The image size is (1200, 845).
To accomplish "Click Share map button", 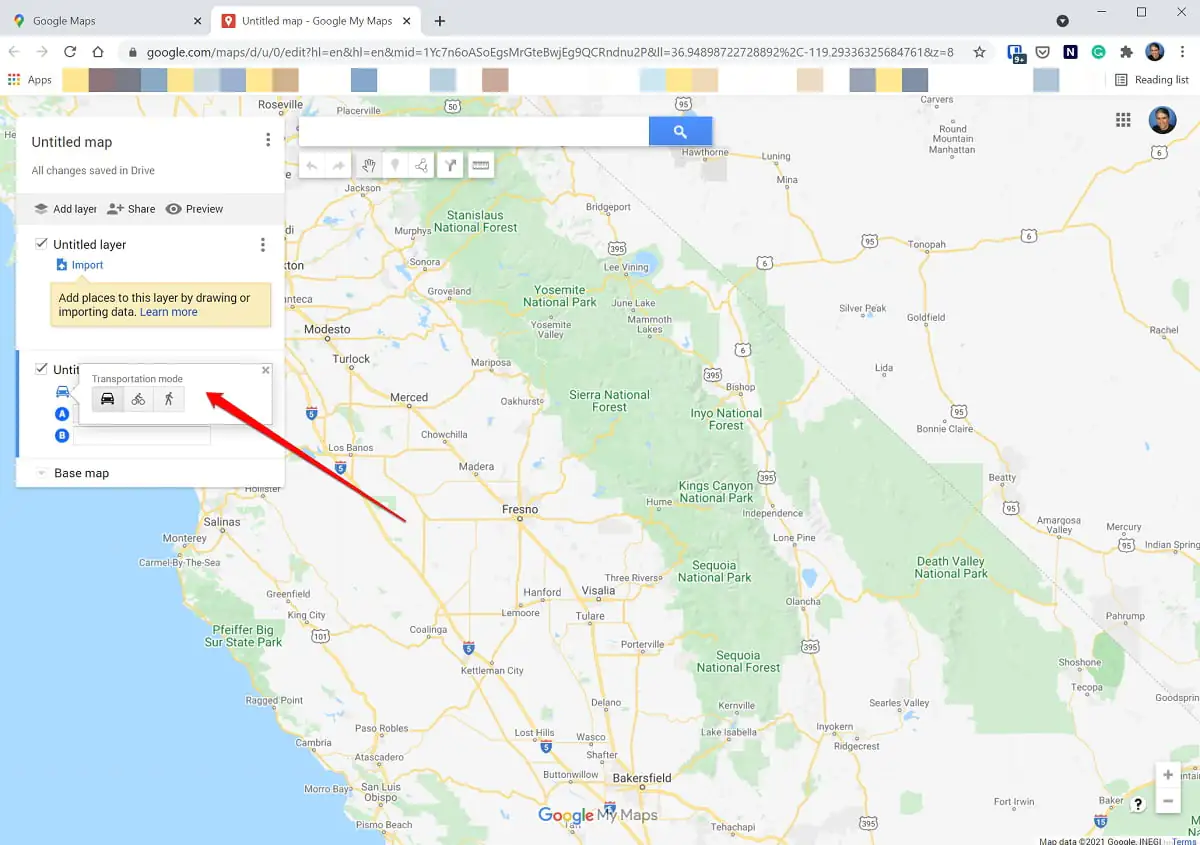I will coord(131,209).
